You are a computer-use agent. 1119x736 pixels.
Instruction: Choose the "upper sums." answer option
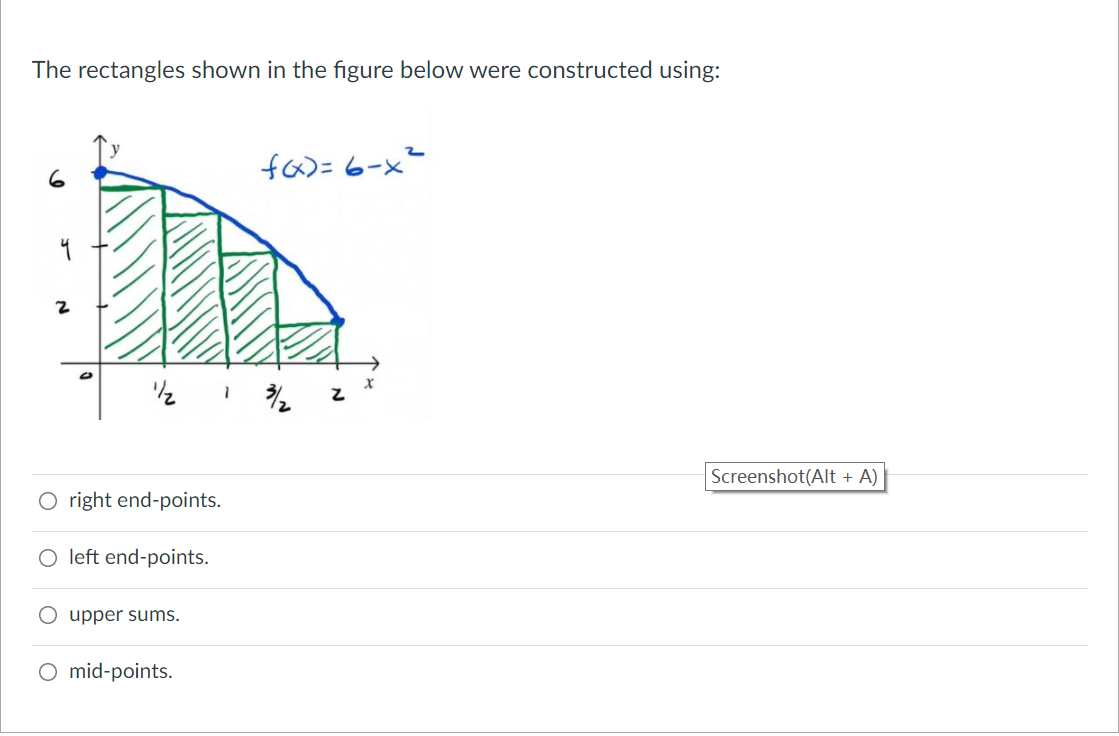click(x=47, y=614)
